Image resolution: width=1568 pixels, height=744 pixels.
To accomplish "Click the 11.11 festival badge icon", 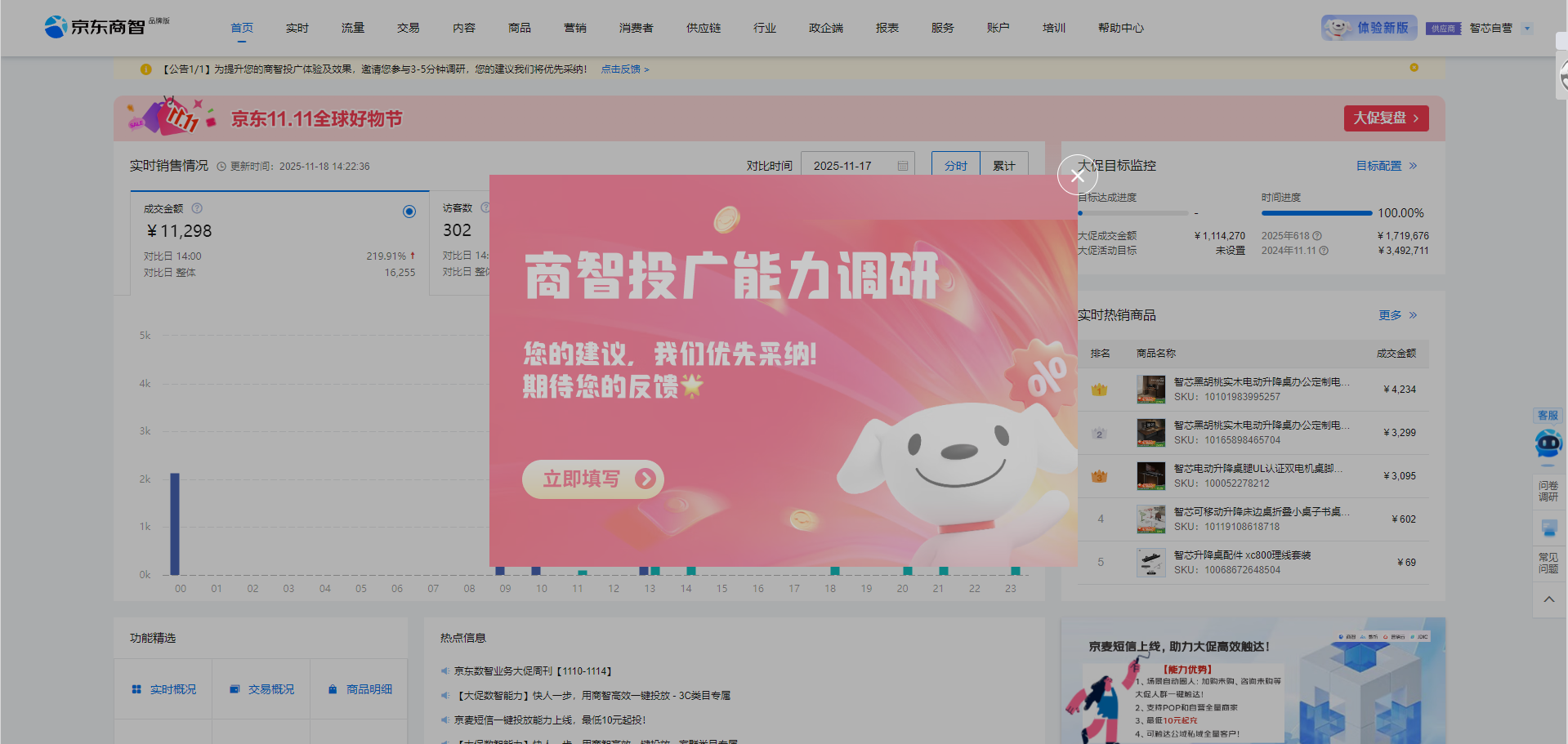I will pyautogui.click(x=172, y=117).
